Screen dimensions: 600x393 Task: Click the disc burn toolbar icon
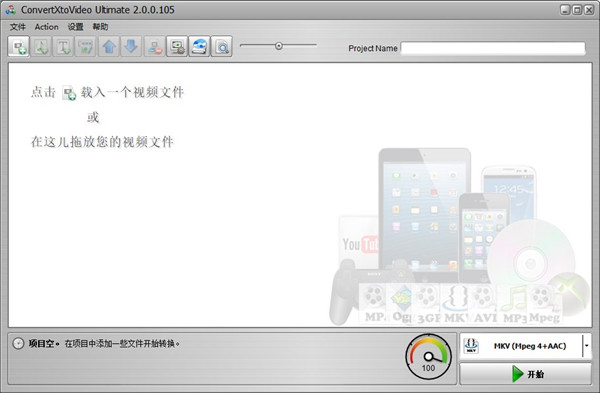click(199, 47)
